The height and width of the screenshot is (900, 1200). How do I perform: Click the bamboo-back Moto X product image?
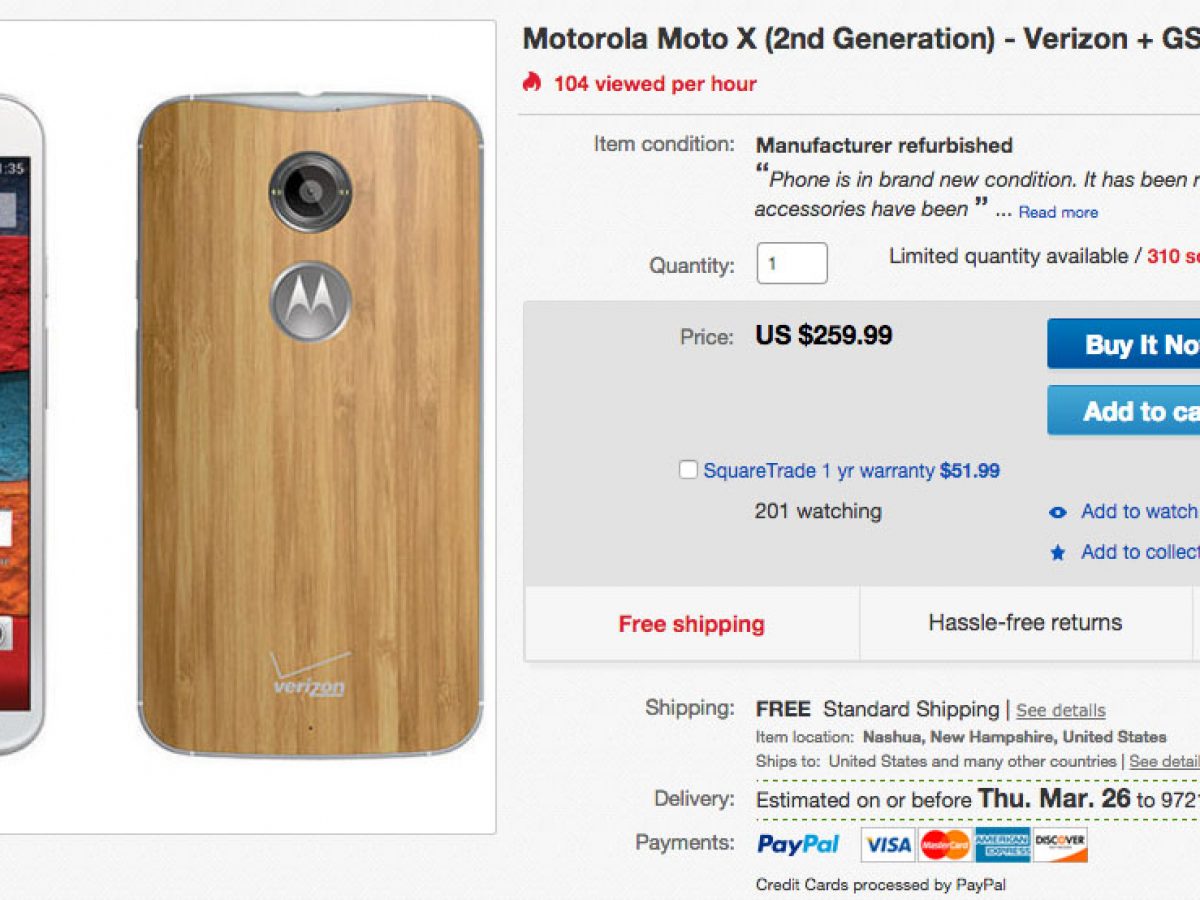tap(310, 425)
